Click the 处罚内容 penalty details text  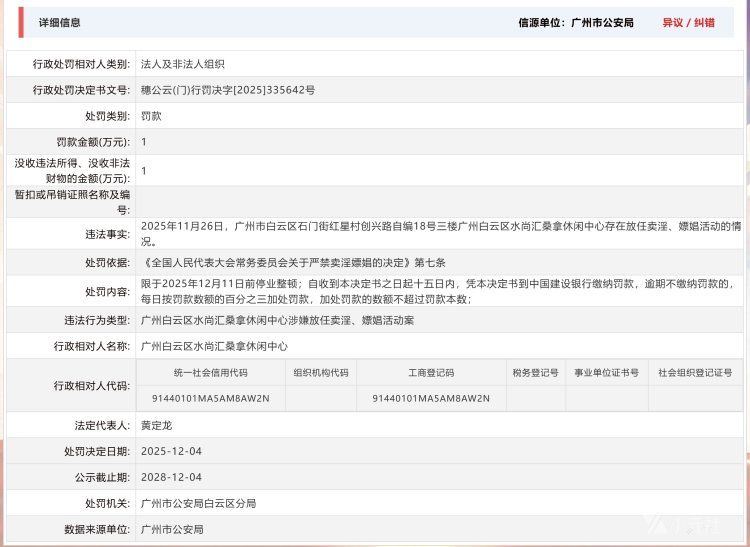pyautogui.click(x=440, y=291)
